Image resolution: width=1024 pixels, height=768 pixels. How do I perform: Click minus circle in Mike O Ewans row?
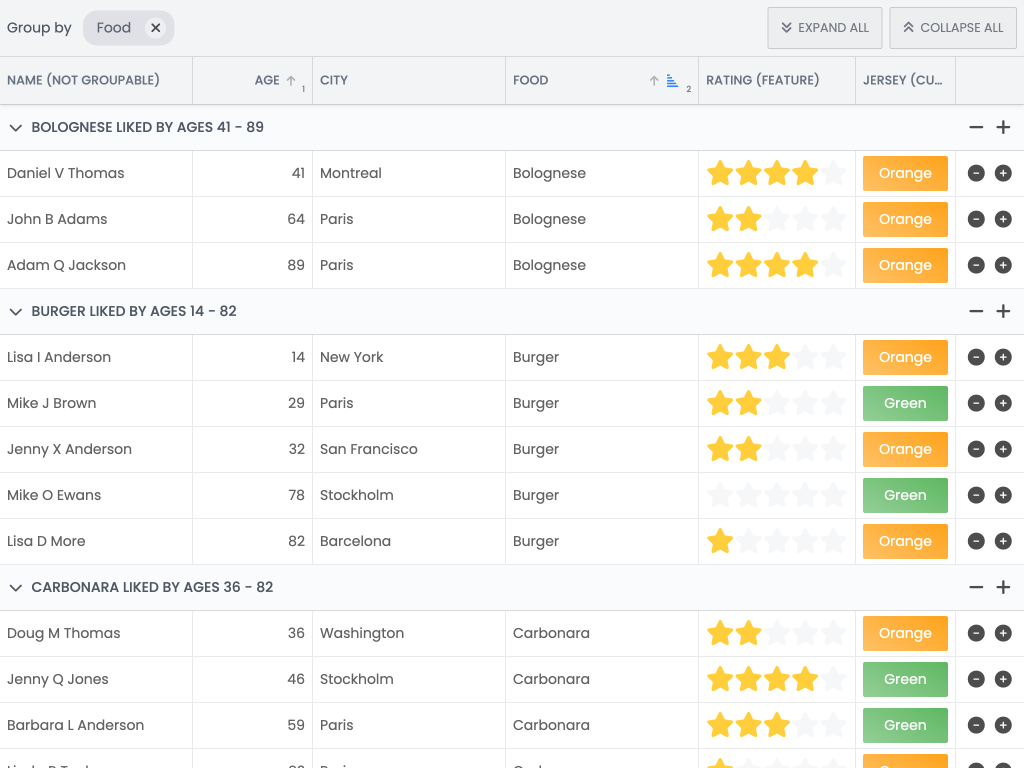click(976, 496)
